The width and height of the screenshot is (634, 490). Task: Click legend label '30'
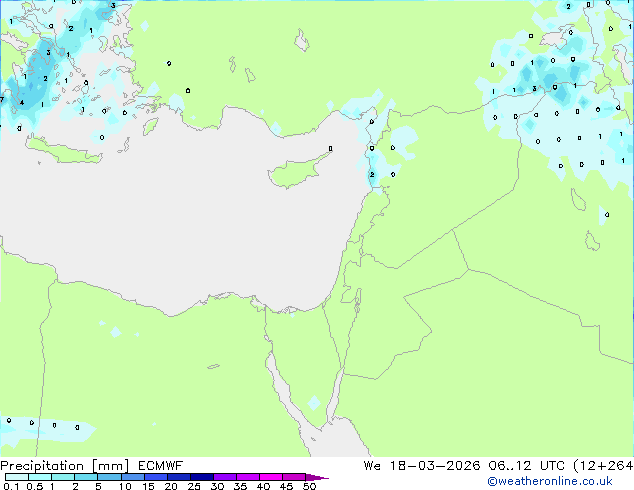[x=217, y=486]
